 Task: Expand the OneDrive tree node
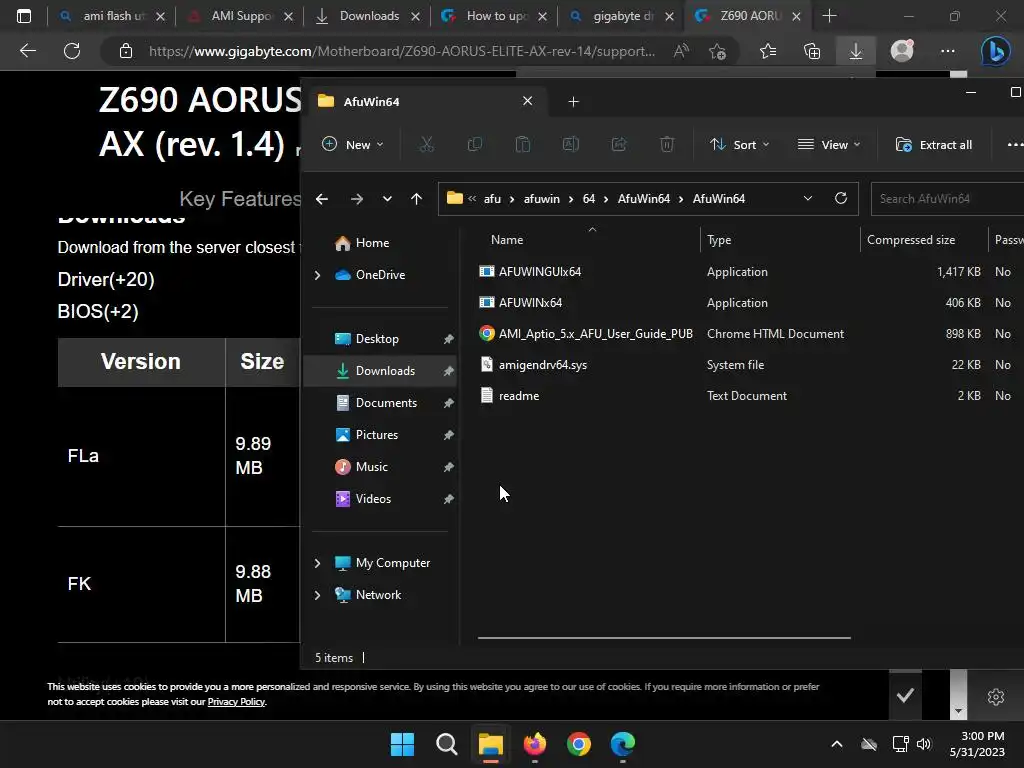point(317,275)
